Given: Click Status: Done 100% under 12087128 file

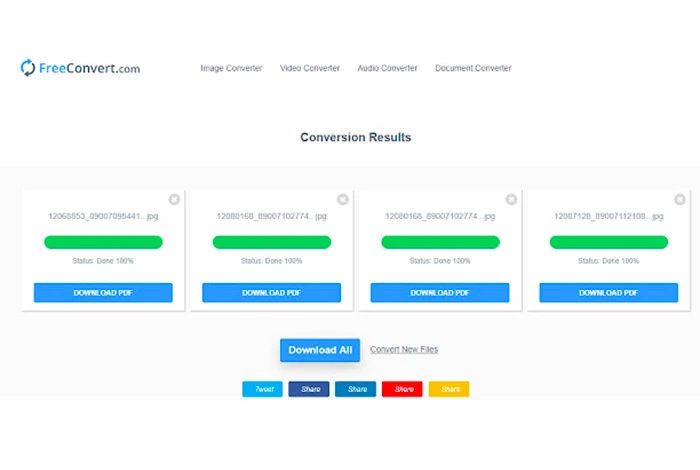Looking at the screenshot, I should [x=608, y=261].
